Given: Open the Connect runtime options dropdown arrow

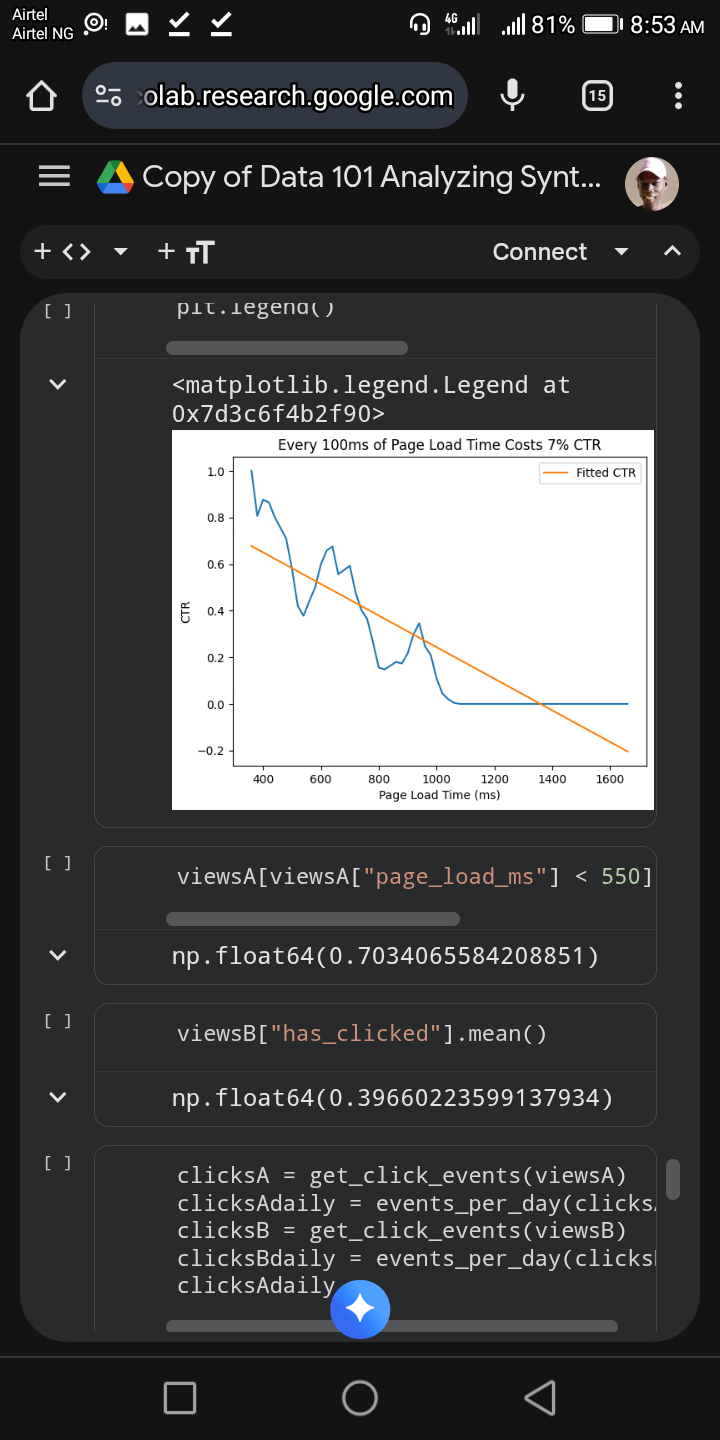Looking at the screenshot, I should coord(621,252).
